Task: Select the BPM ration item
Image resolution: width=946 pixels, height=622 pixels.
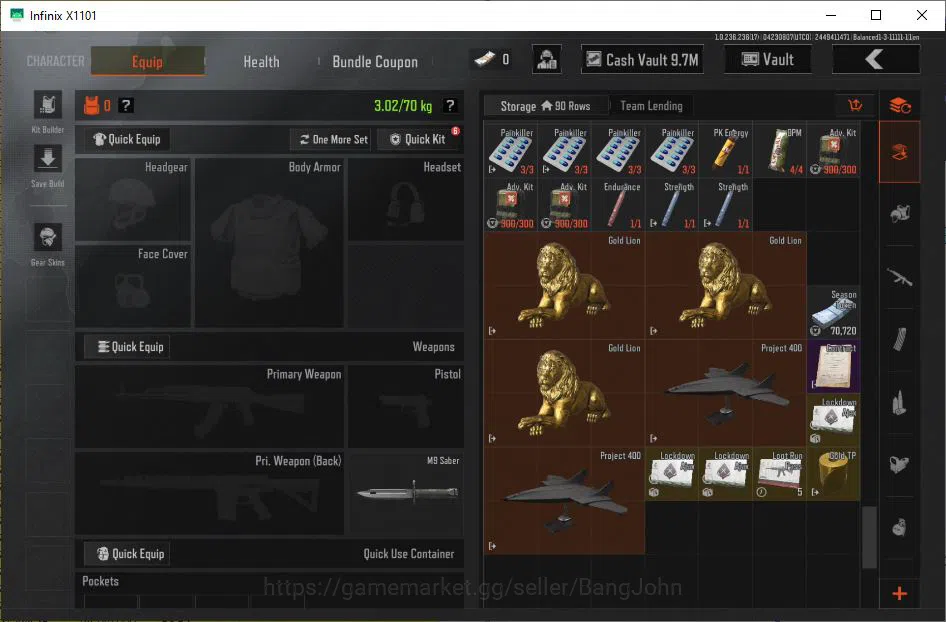Action: [x=779, y=151]
